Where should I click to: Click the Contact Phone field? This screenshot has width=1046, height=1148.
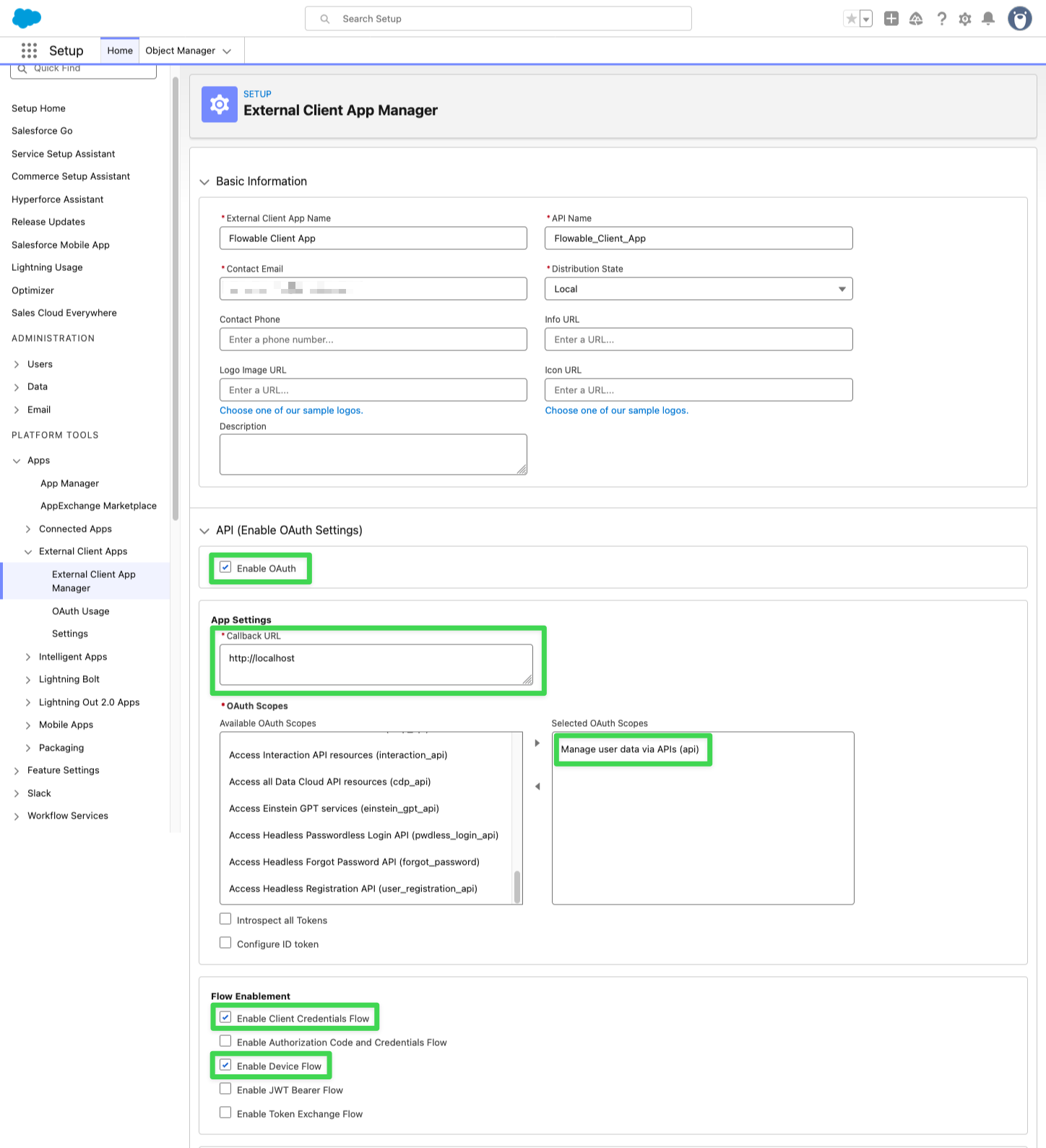point(373,340)
